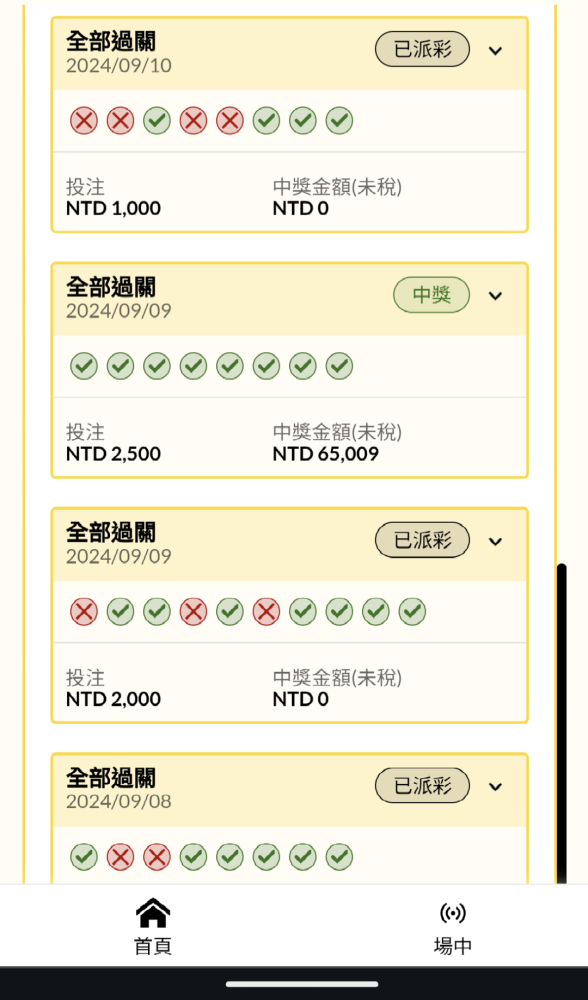Click last green check in NTD 2,000 bet
This screenshot has width=588, height=1000.
413,612
